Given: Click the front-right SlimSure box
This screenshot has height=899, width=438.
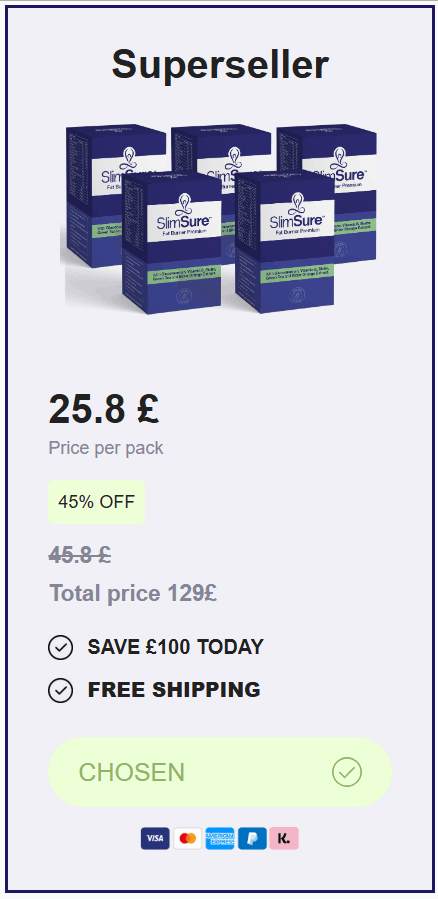Looking at the screenshot, I should click(284, 243).
